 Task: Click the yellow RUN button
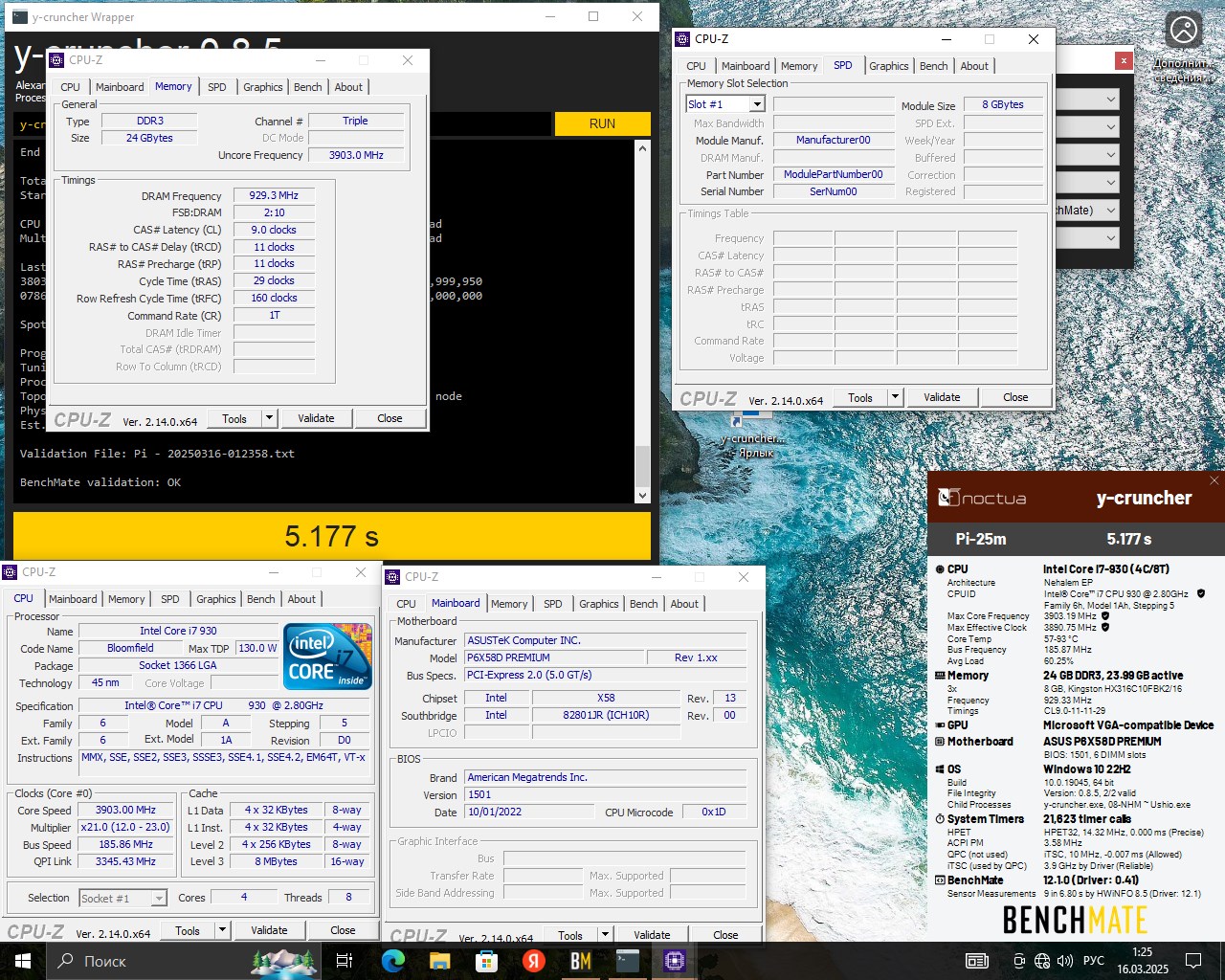tap(602, 123)
